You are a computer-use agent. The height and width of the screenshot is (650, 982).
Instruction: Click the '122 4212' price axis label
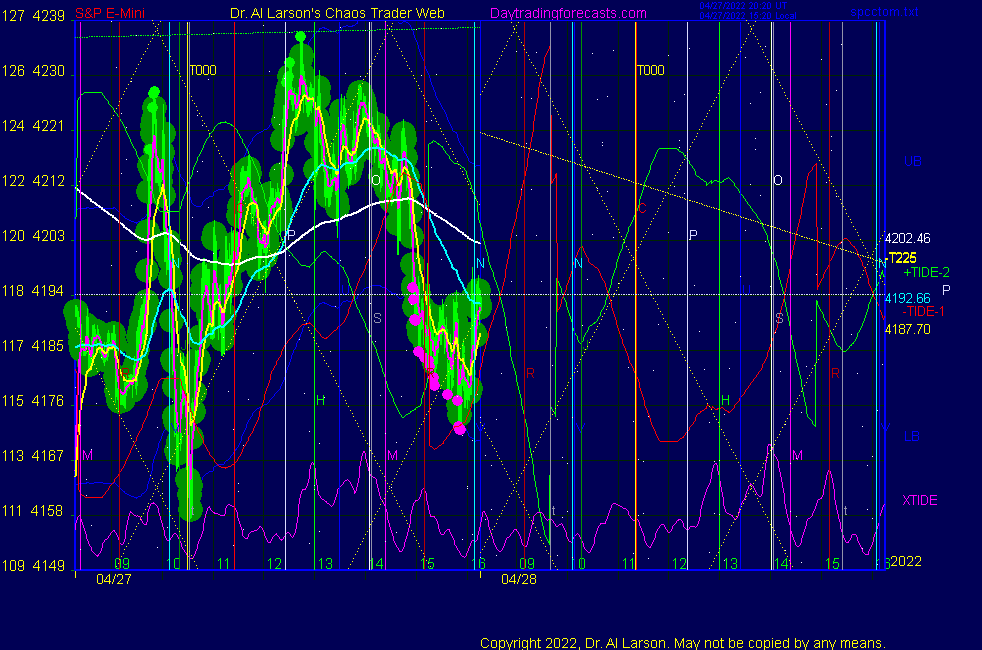tap(33, 181)
